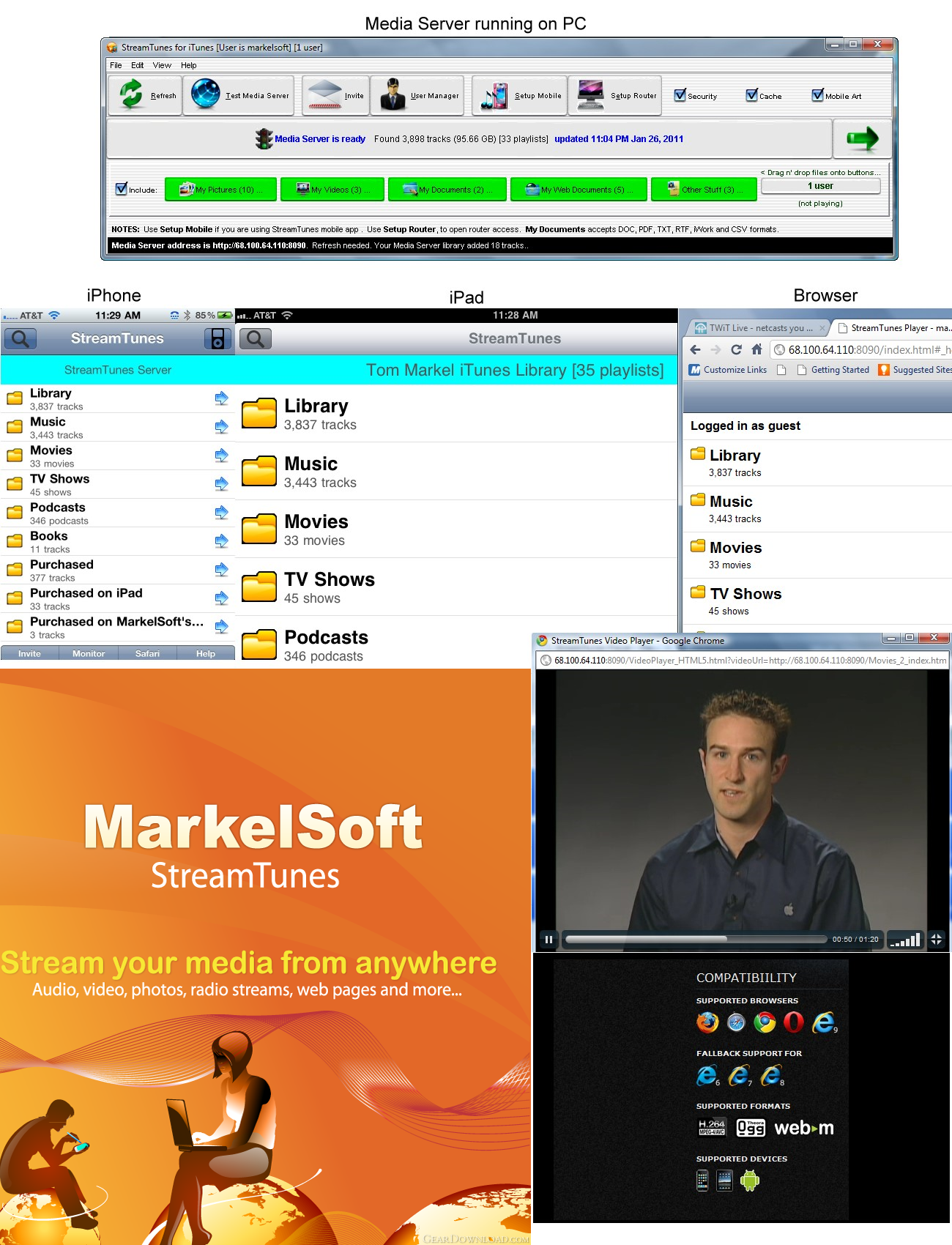The image size is (952, 1245).
Task: Open the Invite envelope button
Action: tap(335, 95)
